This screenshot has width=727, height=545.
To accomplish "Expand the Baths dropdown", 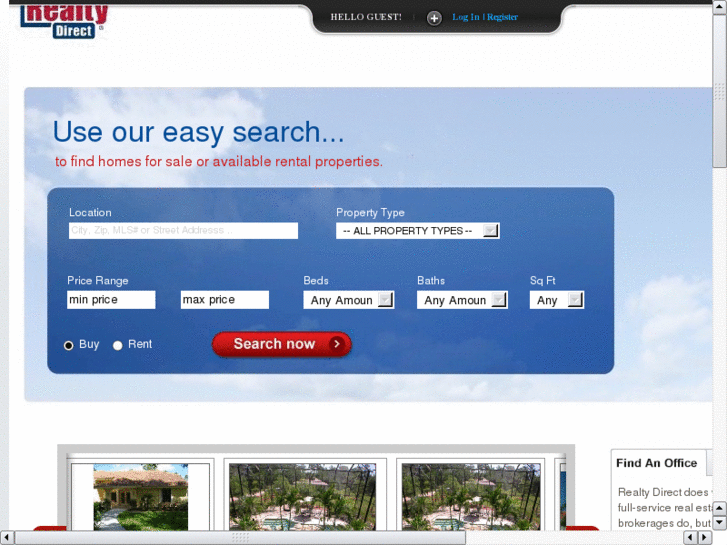I will pos(462,300).
